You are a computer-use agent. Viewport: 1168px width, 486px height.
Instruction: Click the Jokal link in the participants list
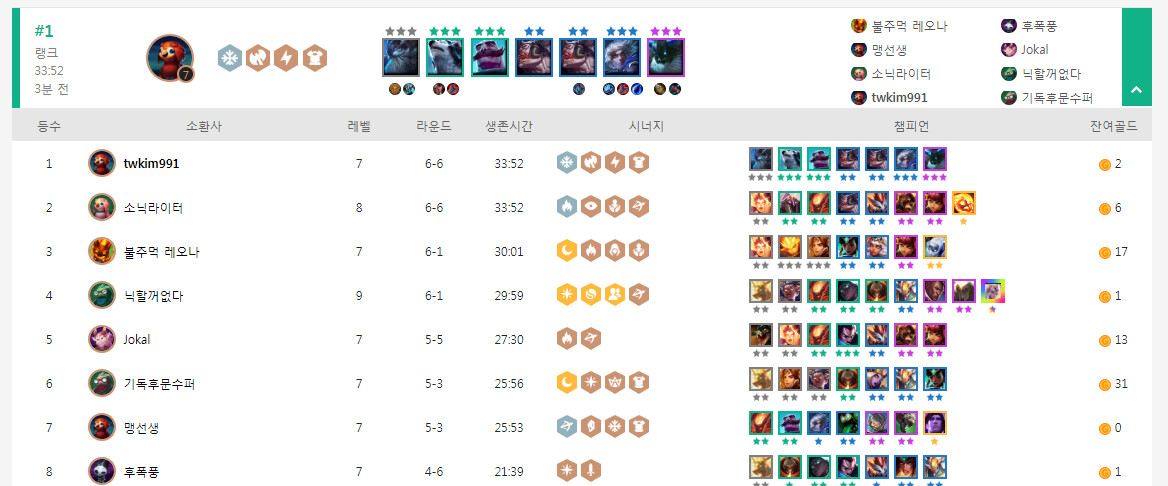pyautogui.click(x=1034, y=50)
